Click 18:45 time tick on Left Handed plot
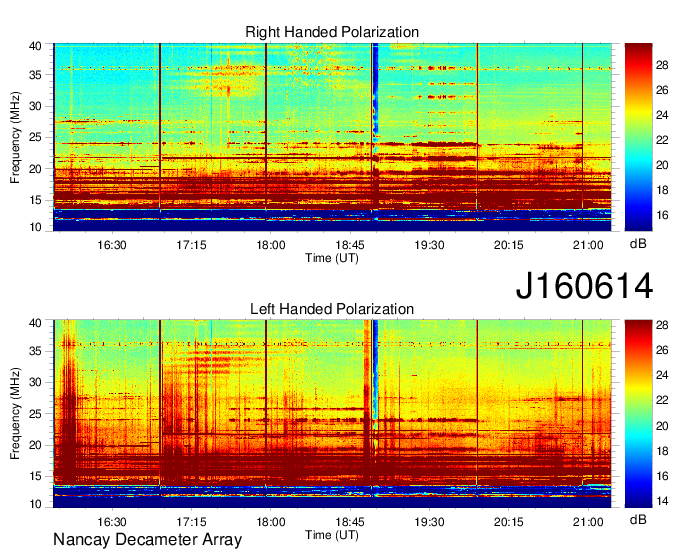The image size is (680, 552). [x=350, y=522]
